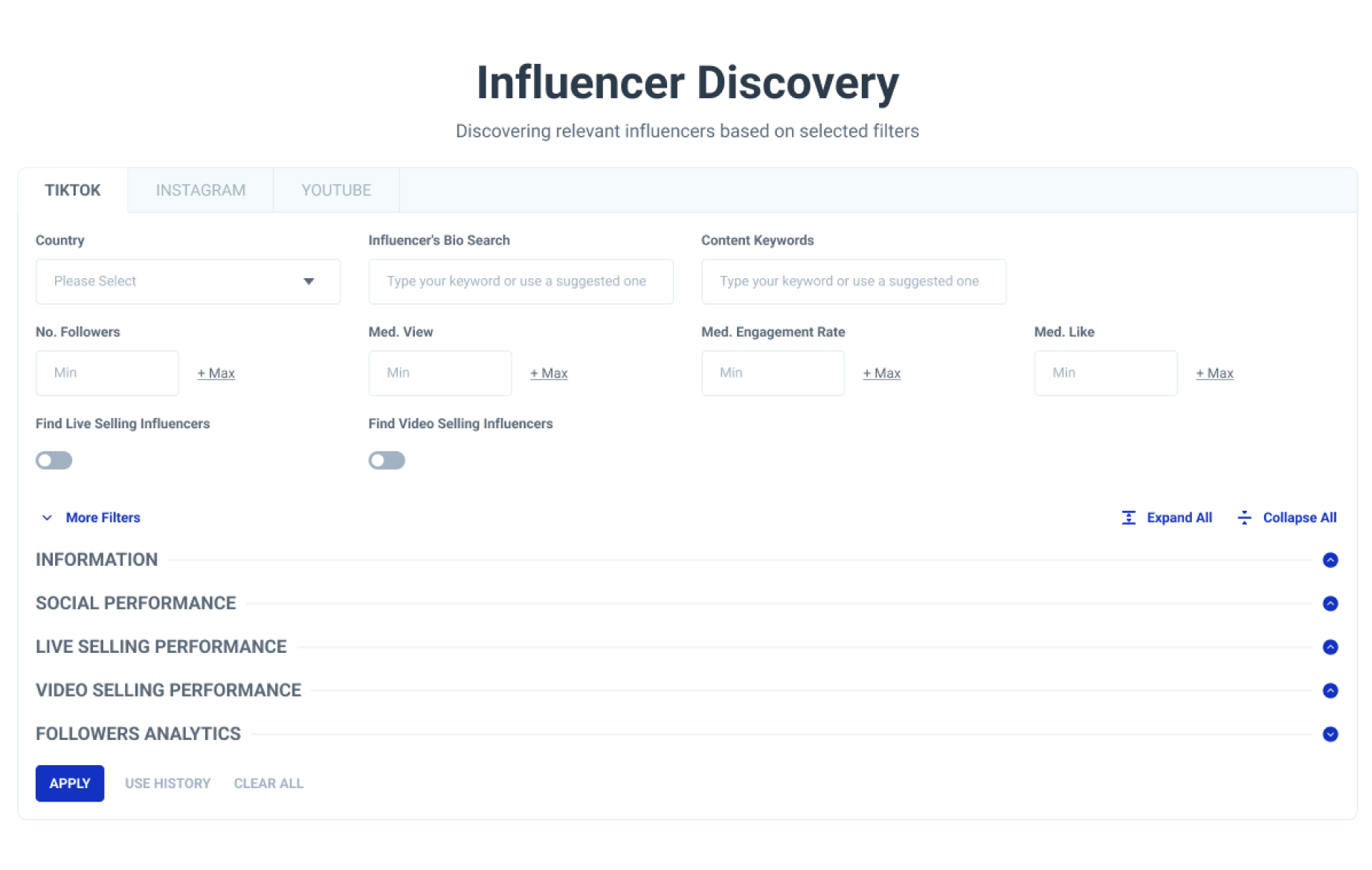This screenshot has width=1372, height=870.
Task: Open the Country dropdown
Action: click(x=187, y=281)
